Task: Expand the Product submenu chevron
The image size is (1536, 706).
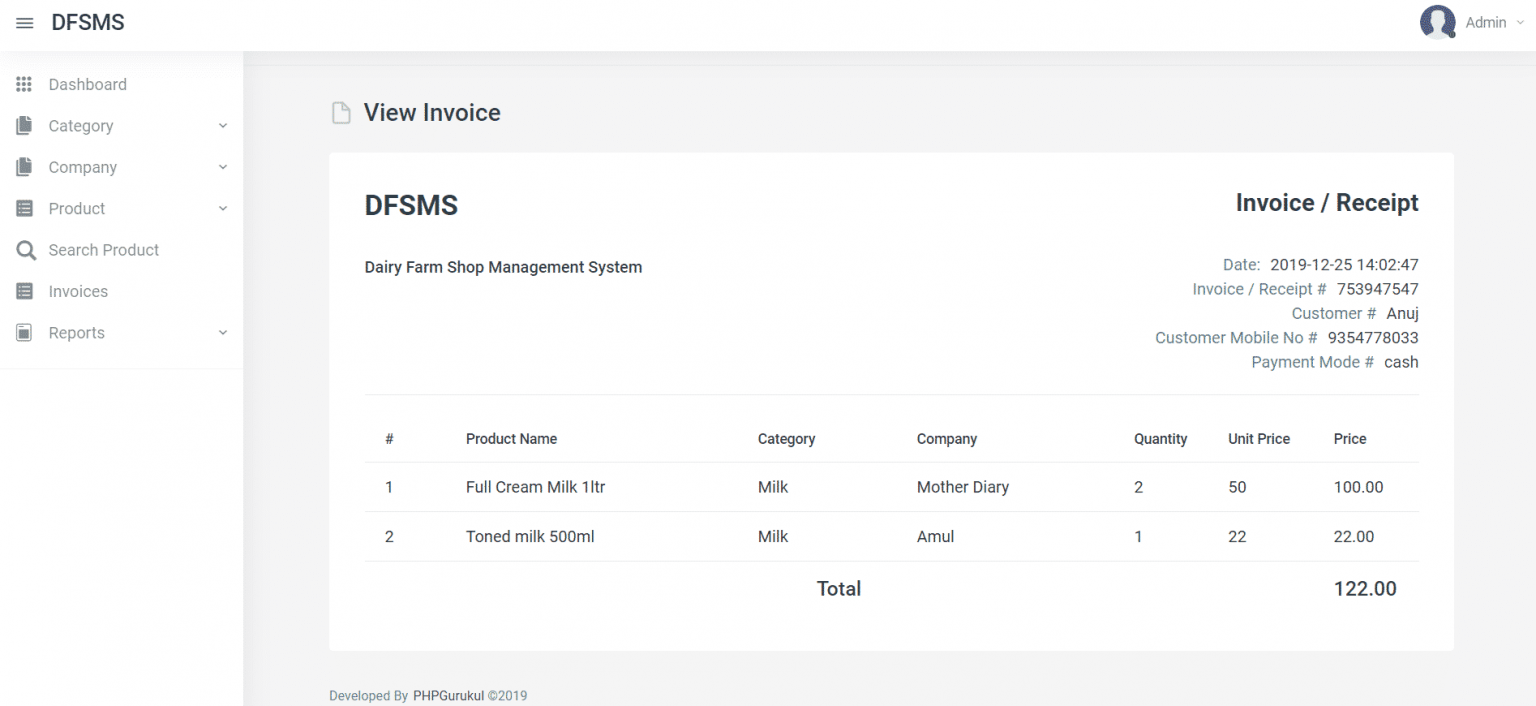Action: pyautogui.click(x=223, y=209)
